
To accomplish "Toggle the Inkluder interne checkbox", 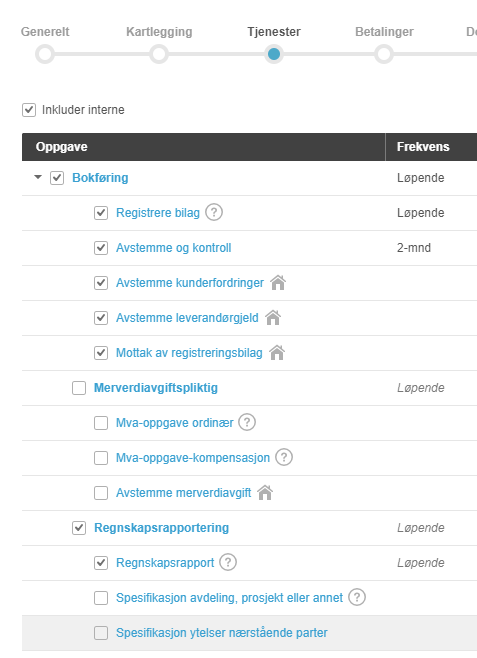I will (29, 110).
